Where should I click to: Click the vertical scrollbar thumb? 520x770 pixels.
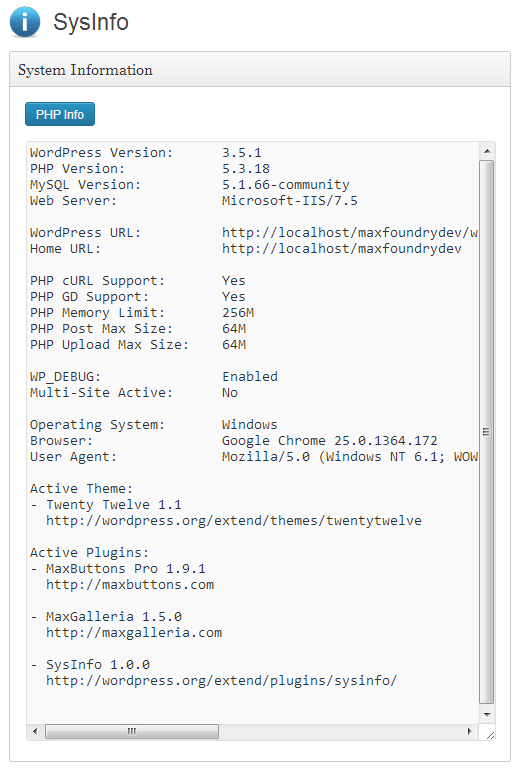(487, 432)
